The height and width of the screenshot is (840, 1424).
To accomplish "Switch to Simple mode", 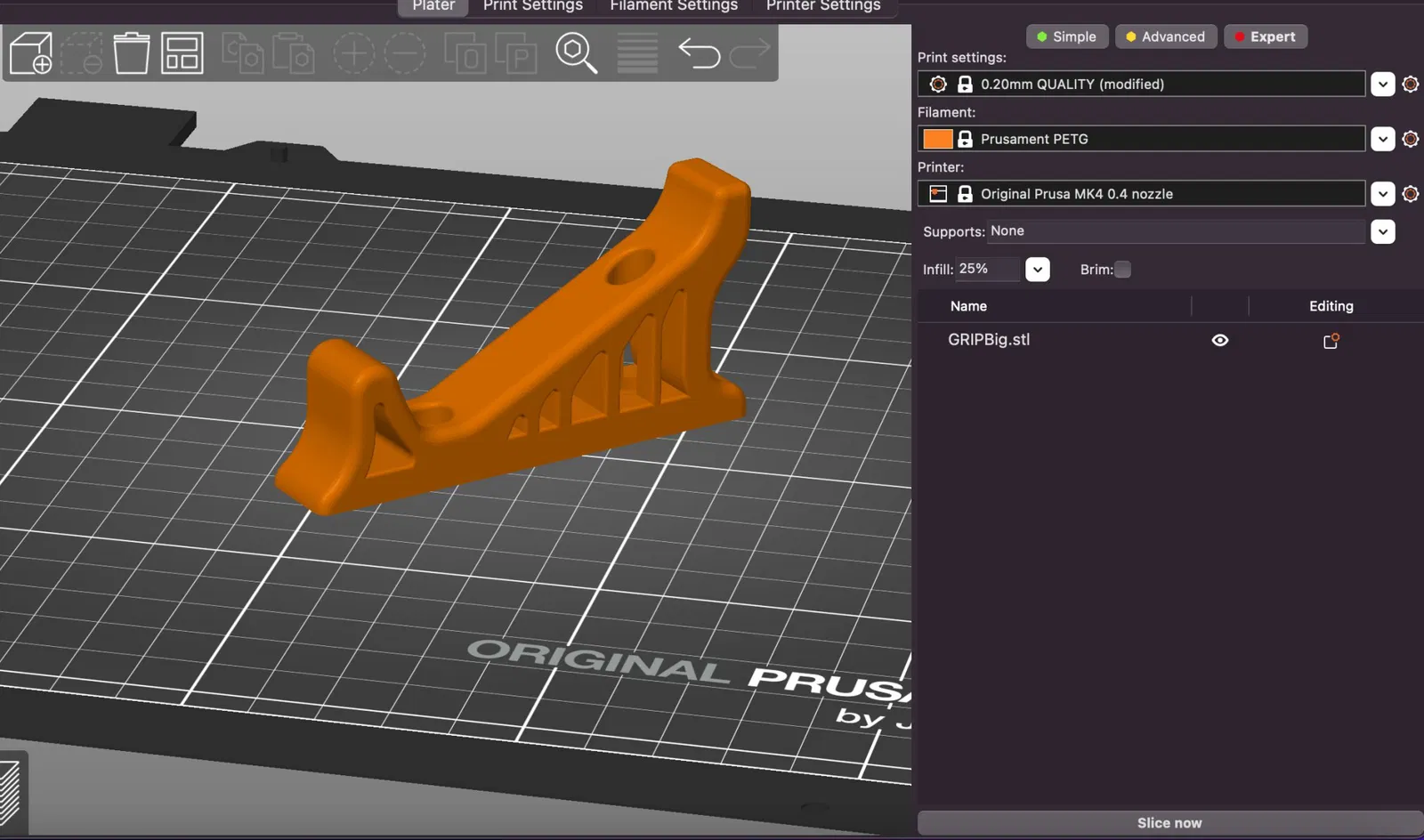I will tap(1067, 36).
